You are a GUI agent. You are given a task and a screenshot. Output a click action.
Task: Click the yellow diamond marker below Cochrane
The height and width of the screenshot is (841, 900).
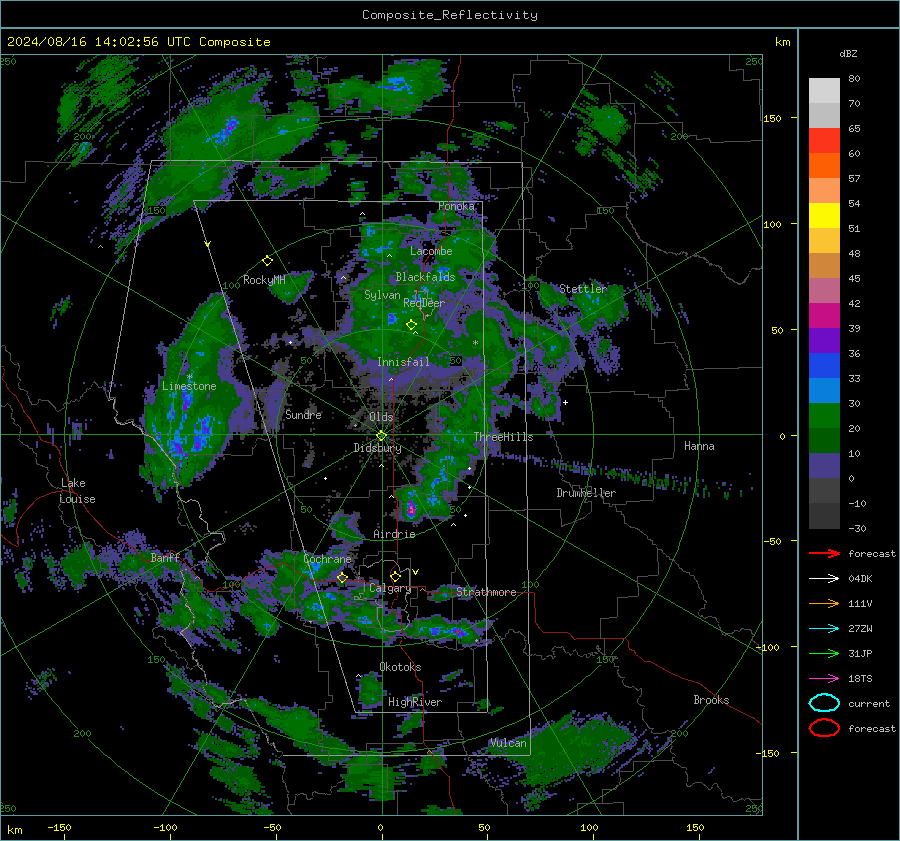(x=342, y=578)
